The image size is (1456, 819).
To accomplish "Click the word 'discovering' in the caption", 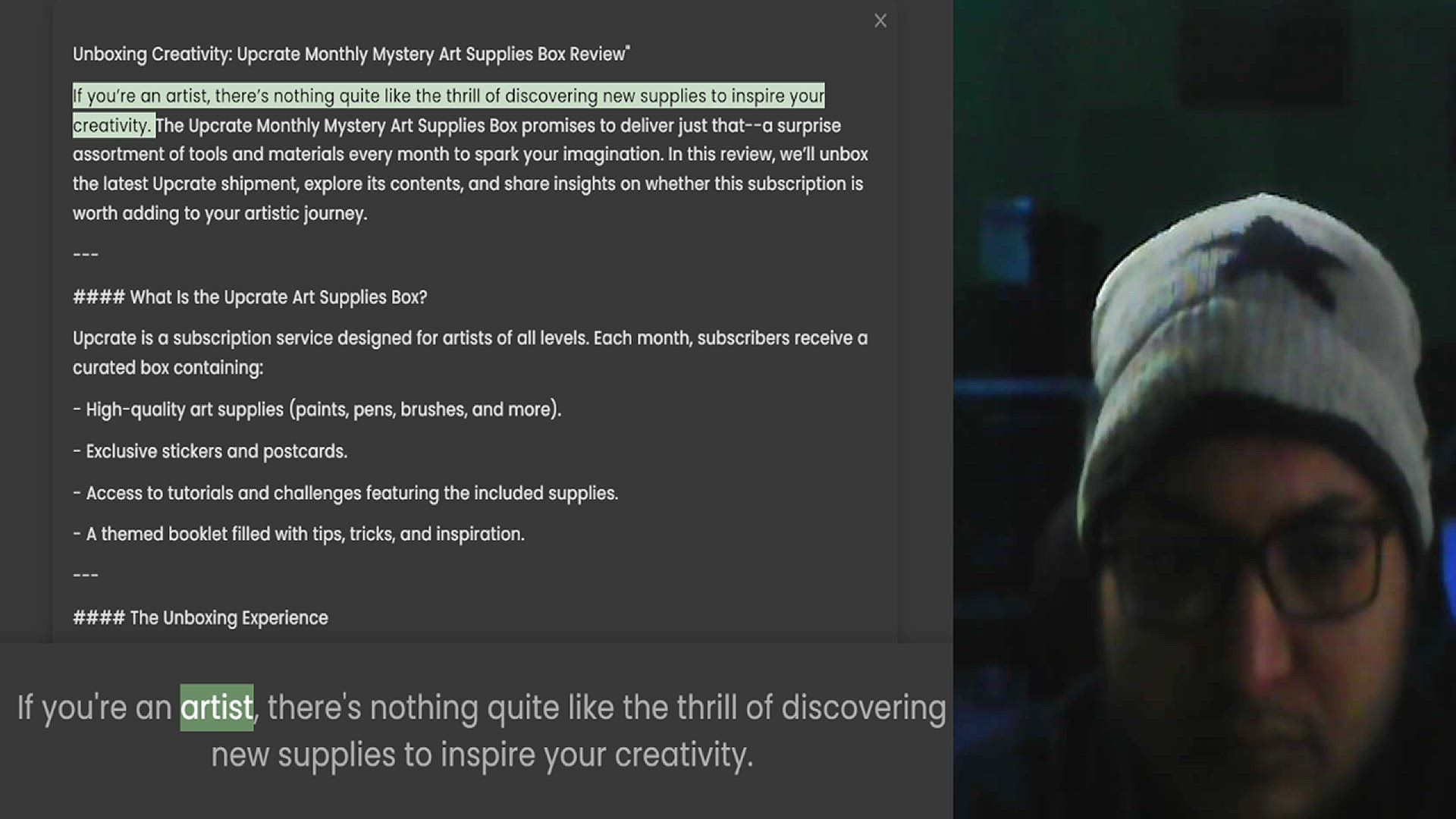I will 863,708.
